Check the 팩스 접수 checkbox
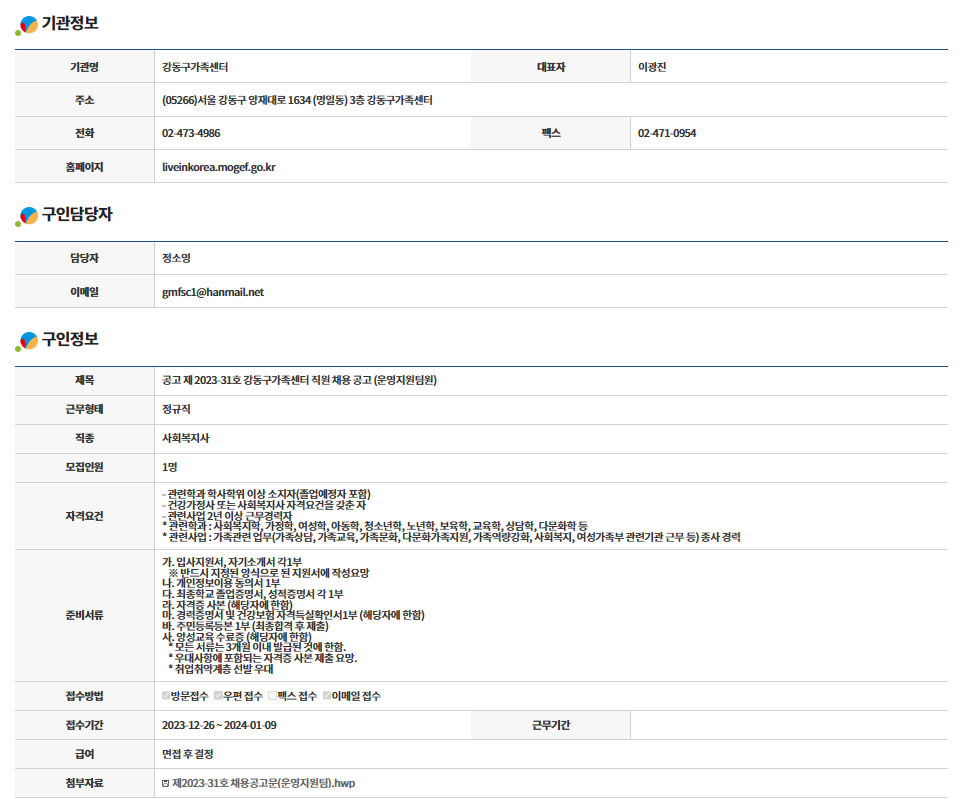The height and width of the screenshot is (799, 961). (273, 696)
